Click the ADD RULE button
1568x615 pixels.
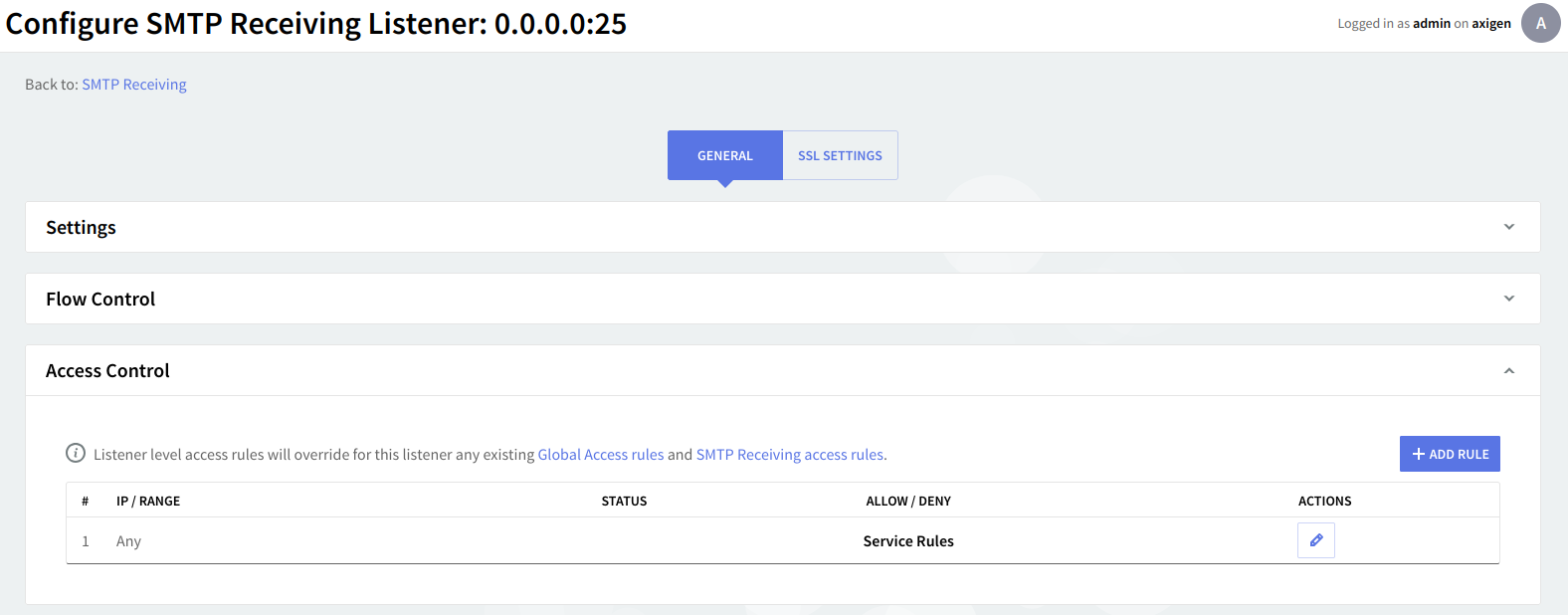[1450, 454]
